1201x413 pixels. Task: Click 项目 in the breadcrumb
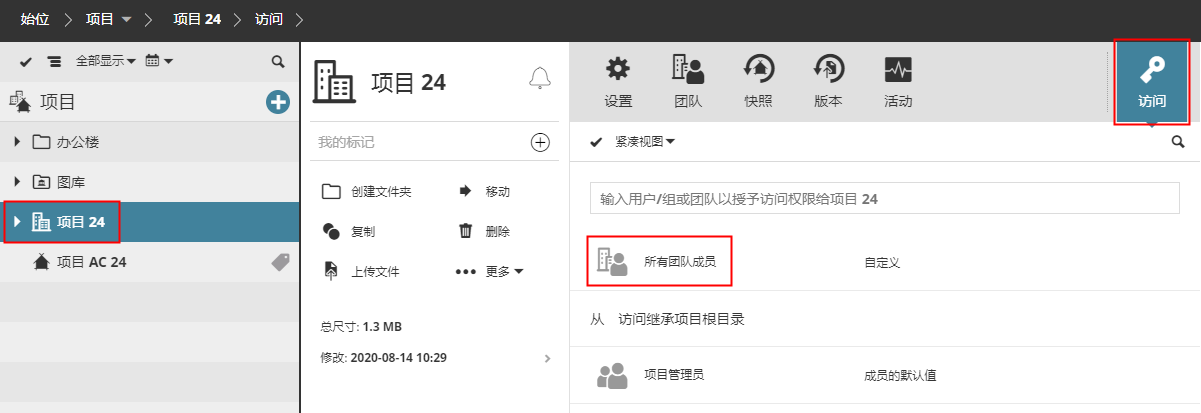[x=100, y=18]
